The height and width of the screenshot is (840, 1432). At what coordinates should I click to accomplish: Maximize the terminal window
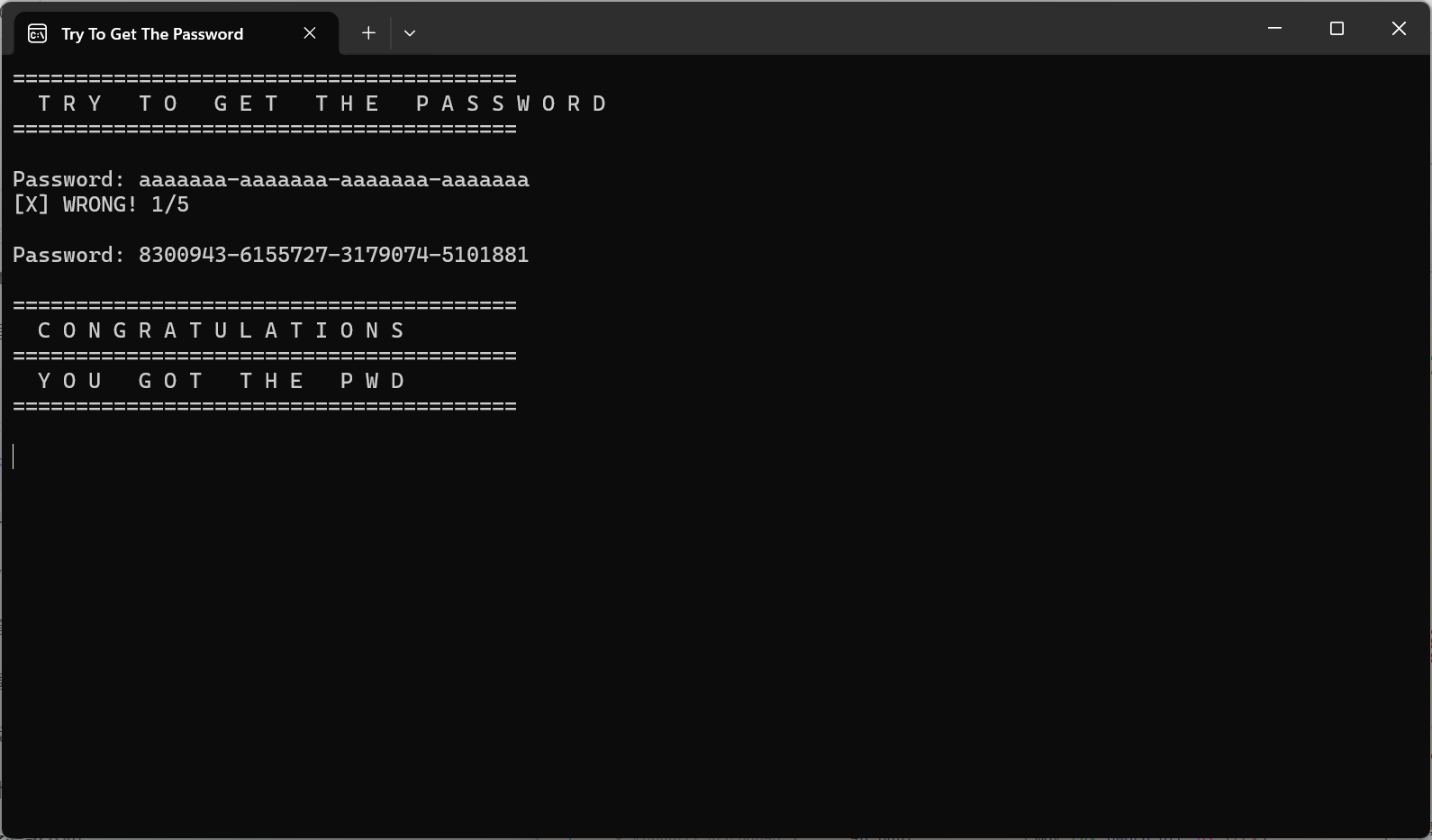[1337, 29]
